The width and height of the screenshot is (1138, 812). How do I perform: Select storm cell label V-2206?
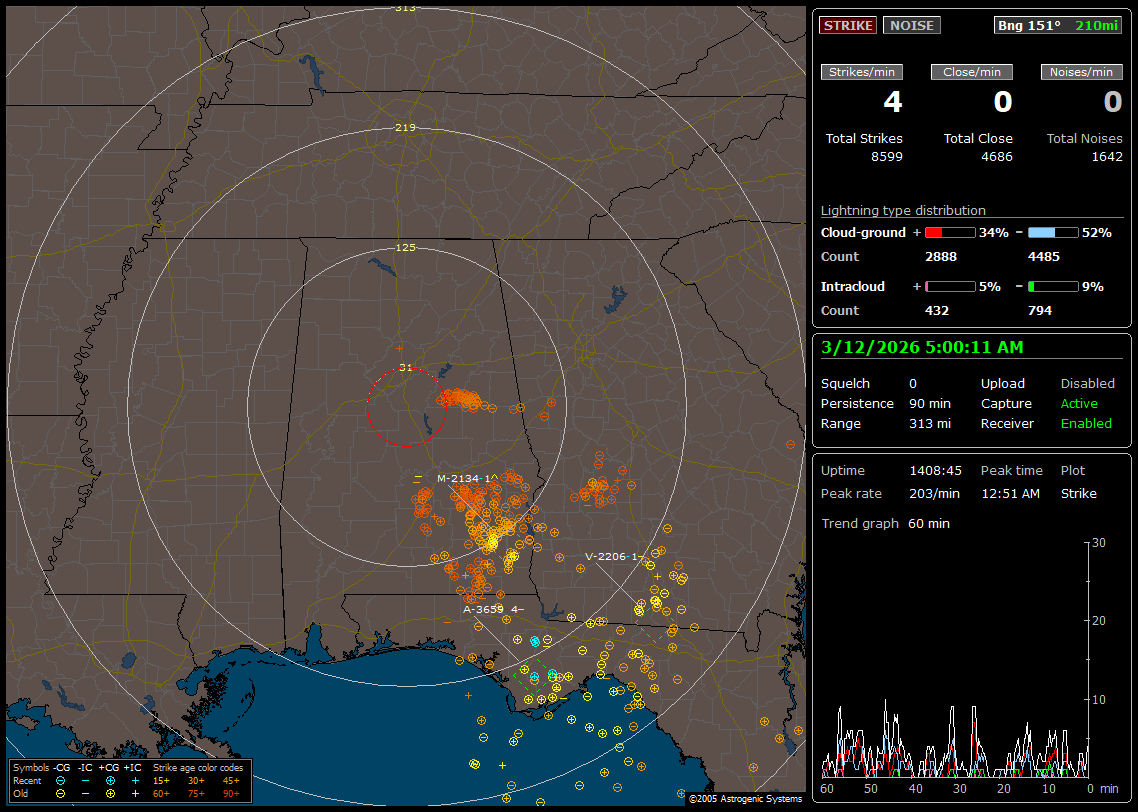(610, 556)
